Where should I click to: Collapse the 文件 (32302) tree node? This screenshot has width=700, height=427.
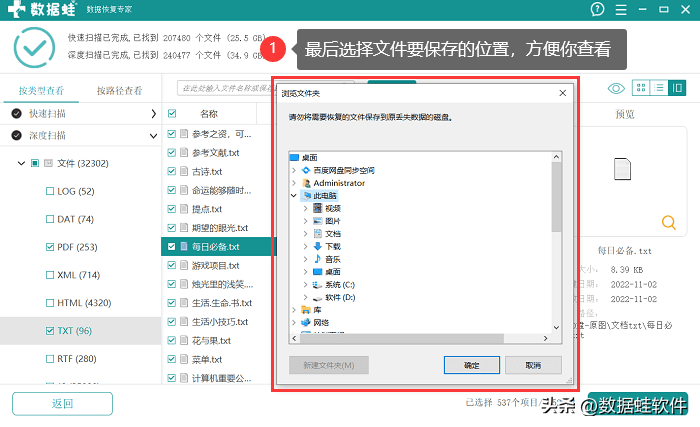pyautogui.click(x=21, y=163)
